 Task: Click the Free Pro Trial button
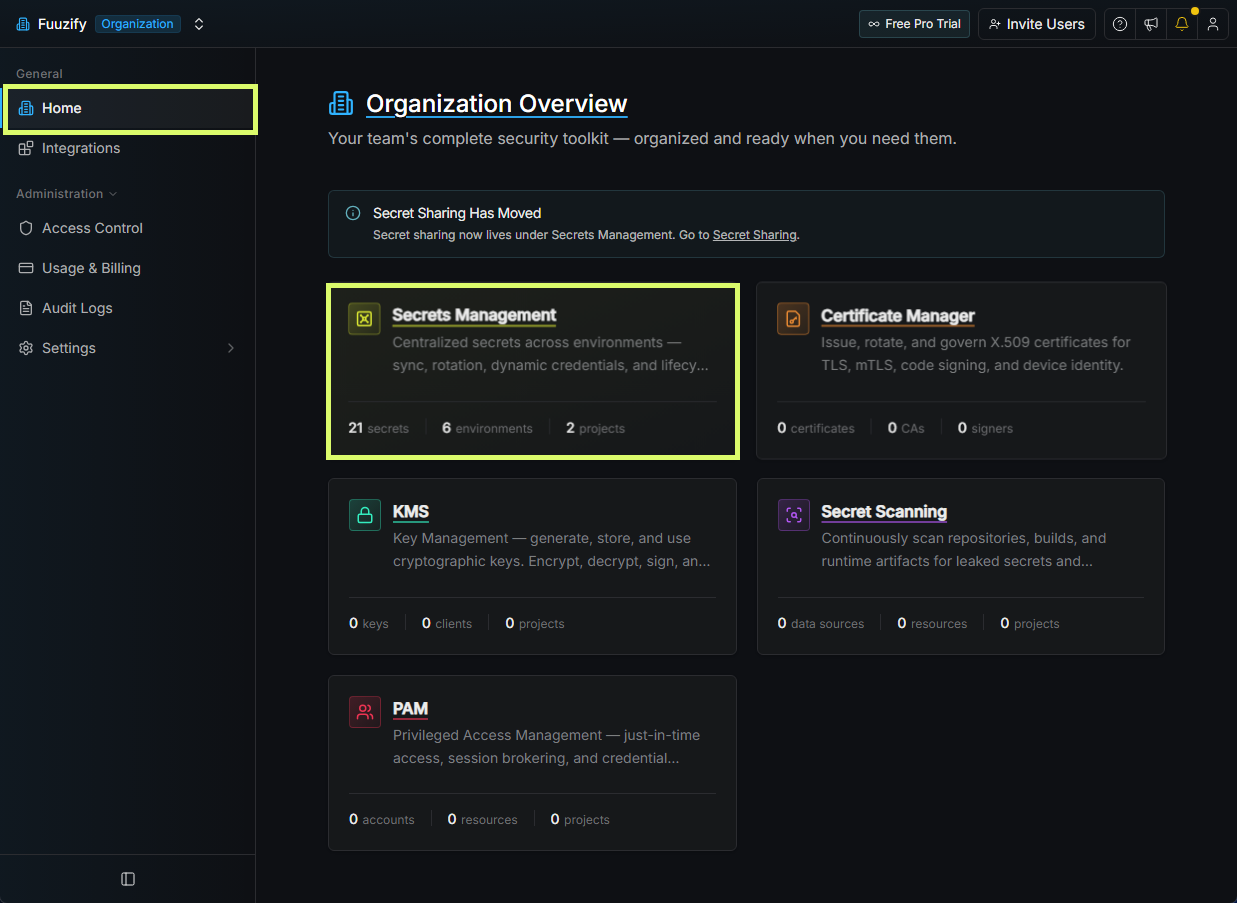[914, 24]
